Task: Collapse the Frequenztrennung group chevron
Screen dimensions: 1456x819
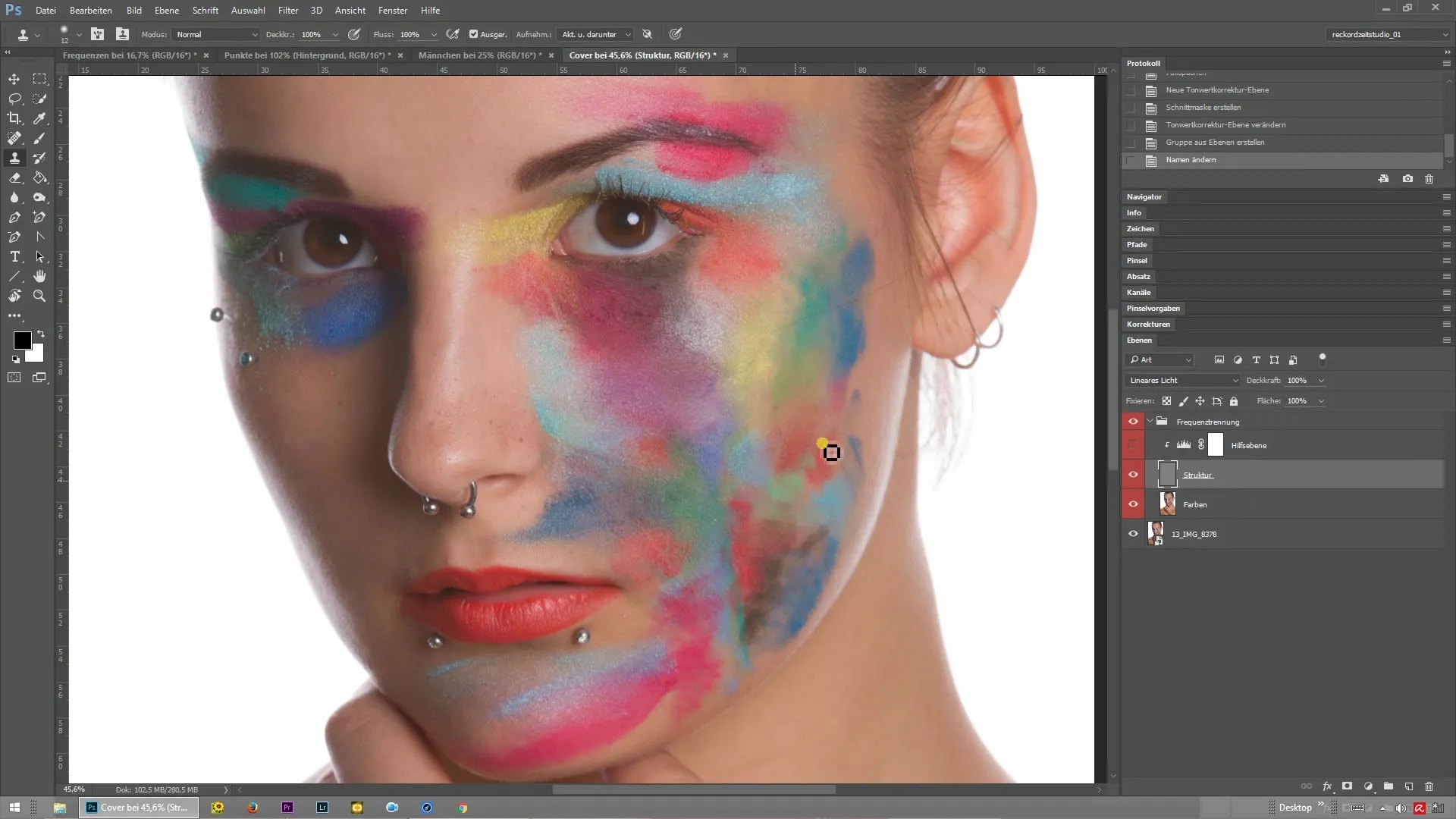Action: 1150,422
